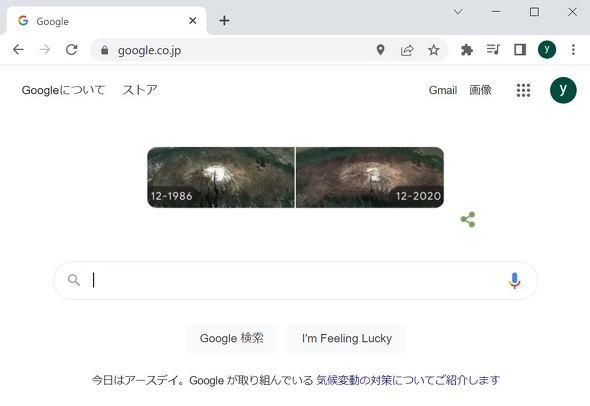The image size is (590, 406).
Task: Click the I'm Feeling Lucky button
Action: 347,338
